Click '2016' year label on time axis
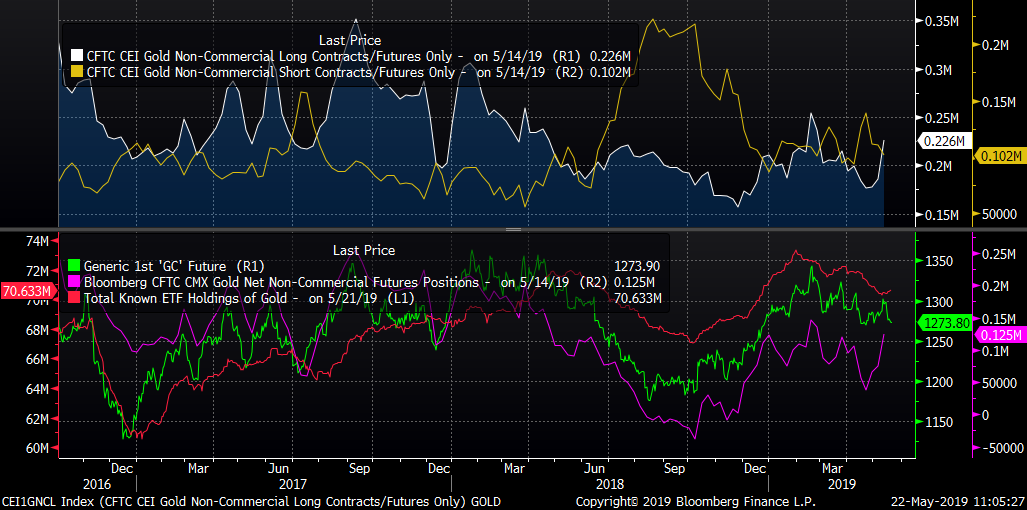Viewport: 1027px width, 510px height. 96,485
